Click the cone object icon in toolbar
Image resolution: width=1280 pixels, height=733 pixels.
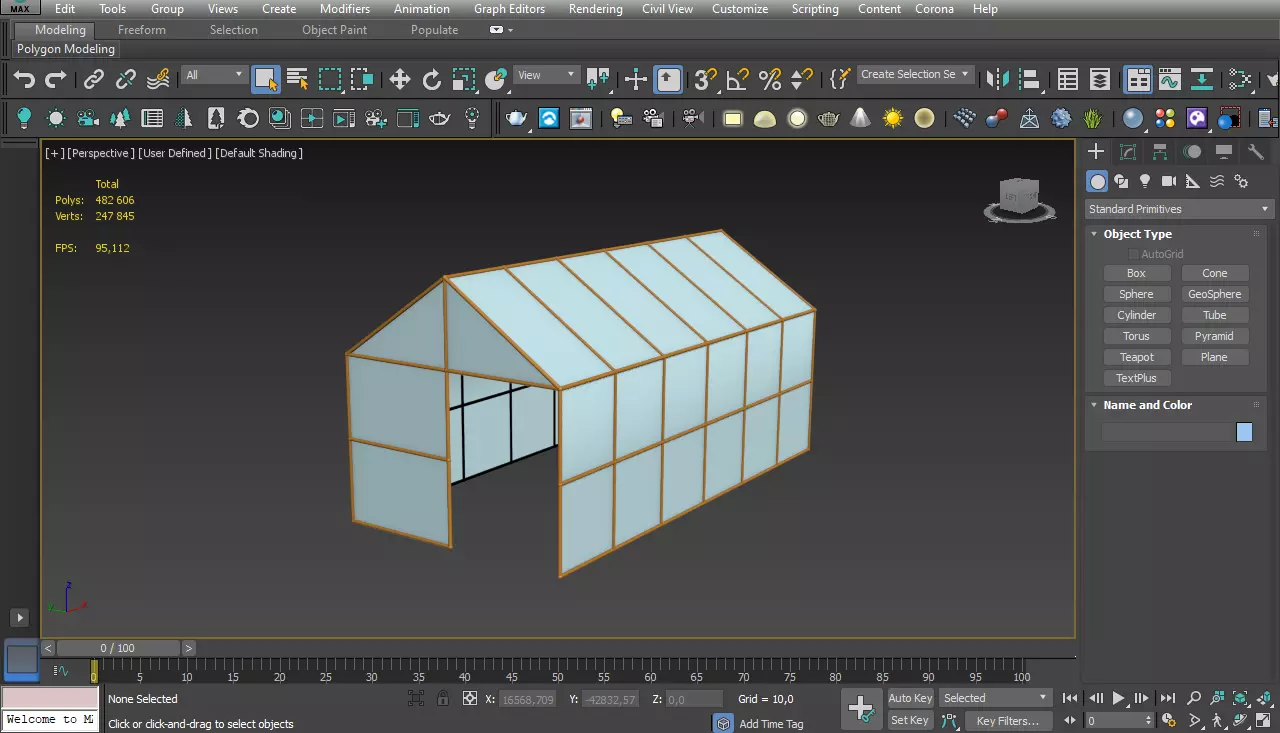(861, 119)
